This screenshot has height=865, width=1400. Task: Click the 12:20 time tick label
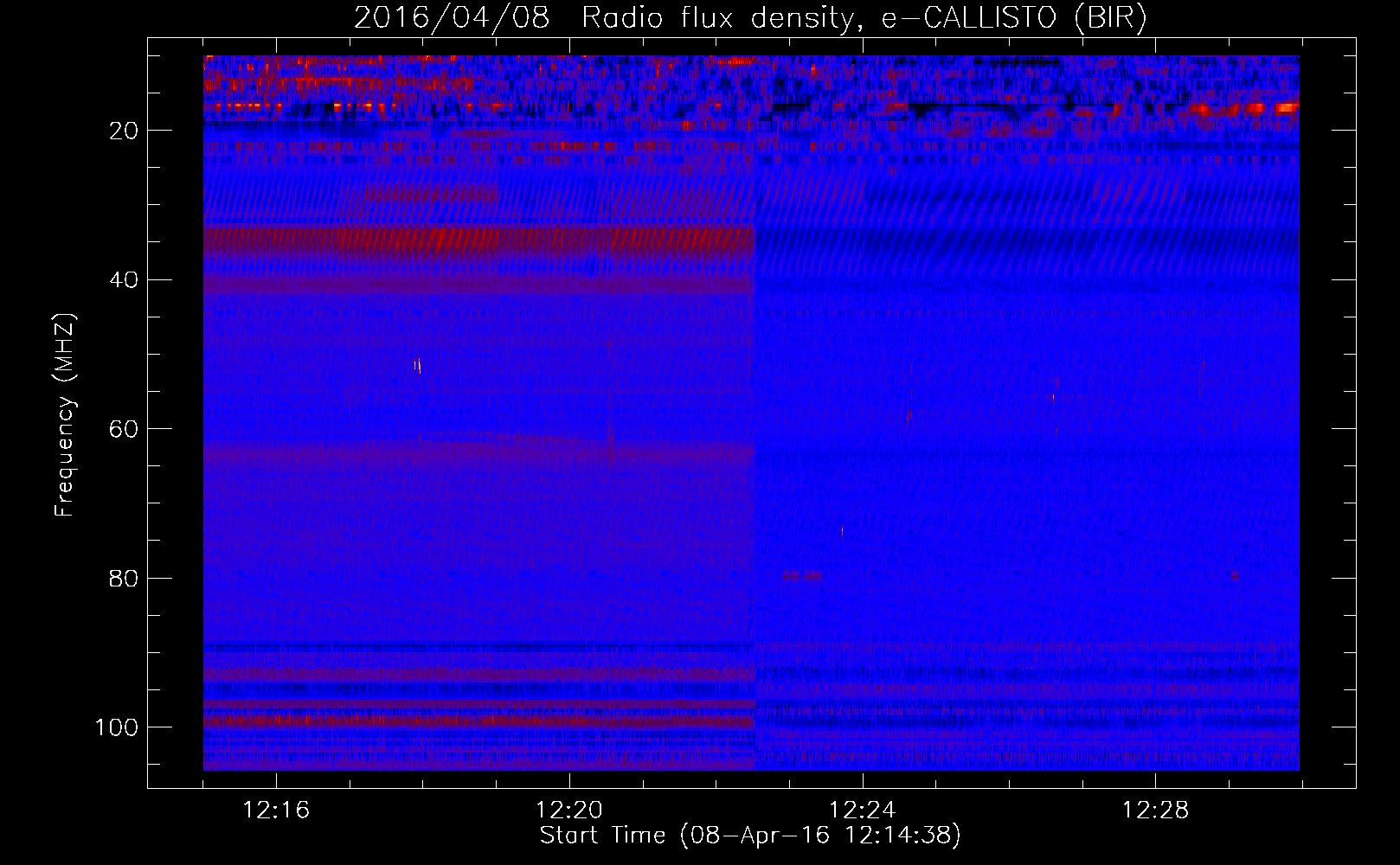tap(569, 811)
